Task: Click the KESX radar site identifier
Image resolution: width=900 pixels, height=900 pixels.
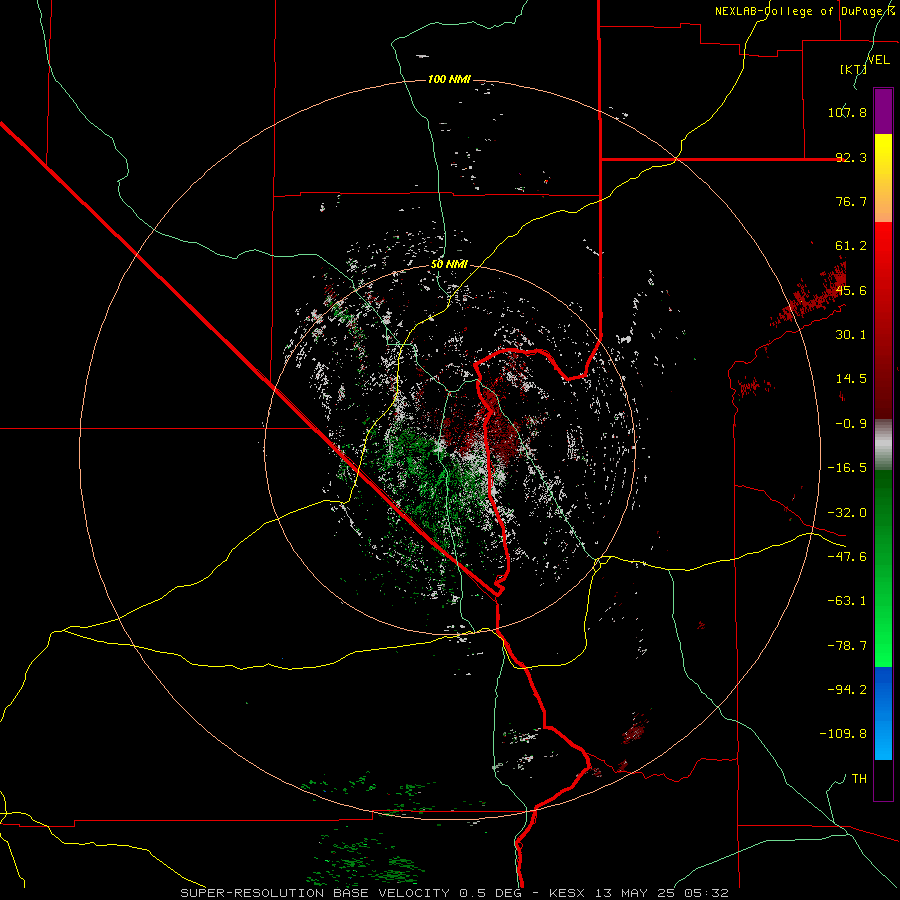Action: coord(565,893)
